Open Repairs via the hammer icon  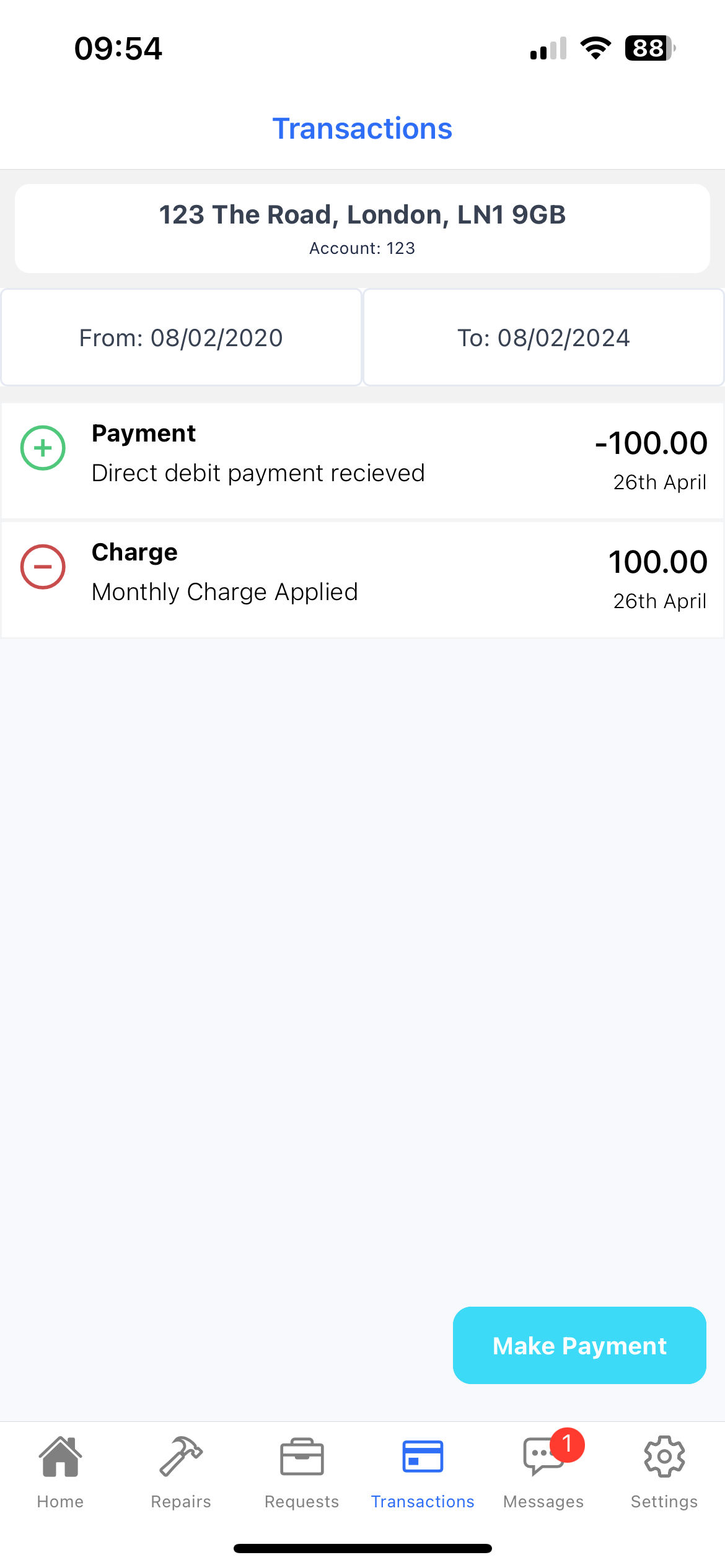point(181,1457)
